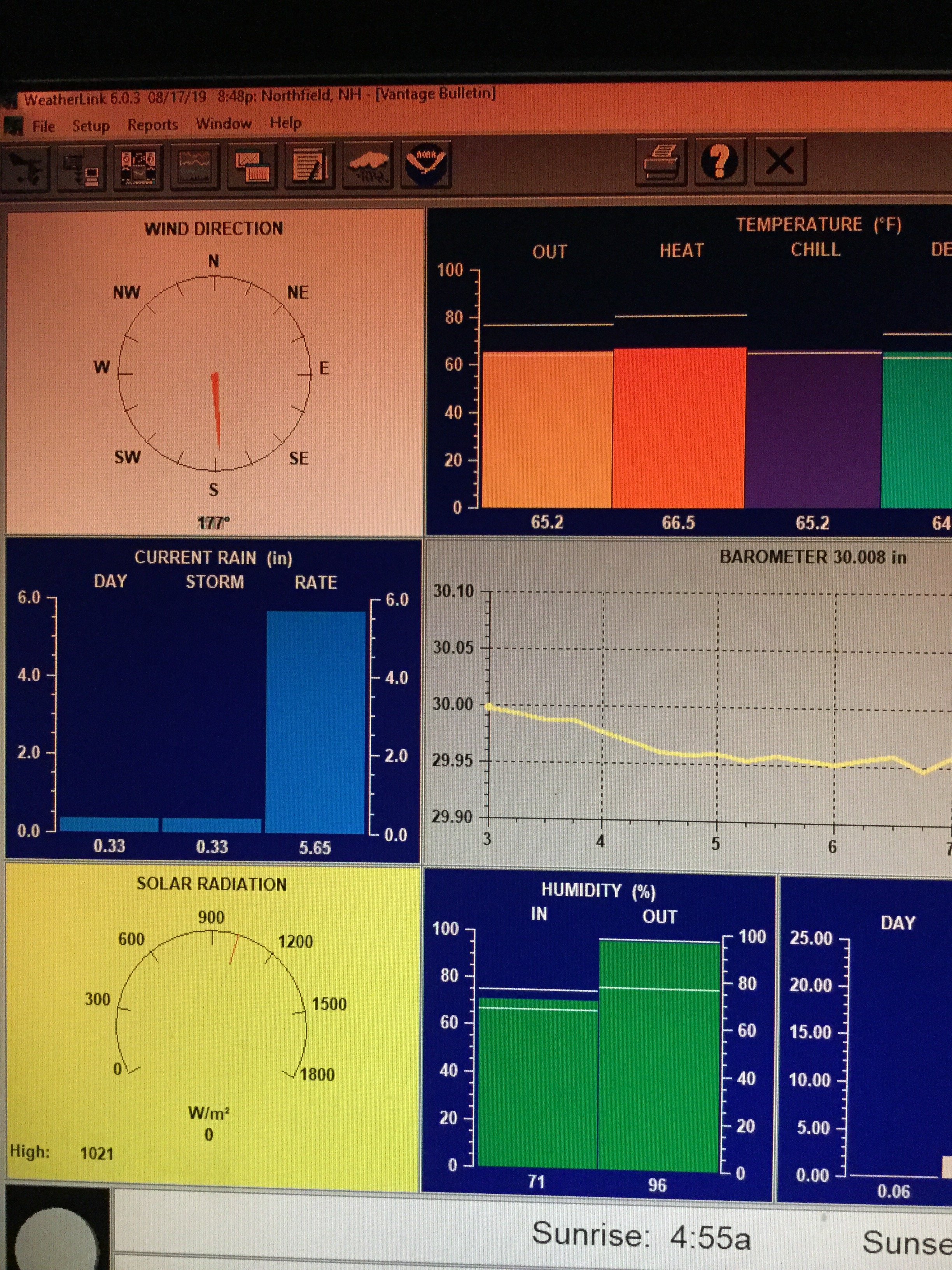
Task: Click the 96 outside humidity value
Action: point(657,1186)
